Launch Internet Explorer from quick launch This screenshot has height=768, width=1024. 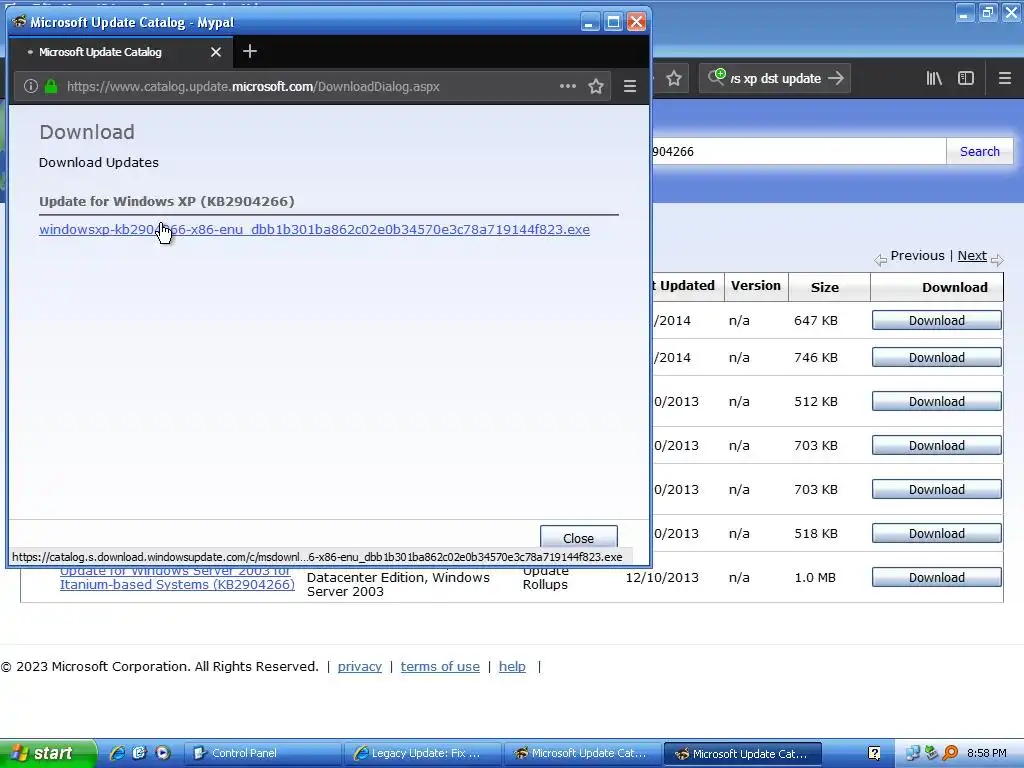[117, 753]
